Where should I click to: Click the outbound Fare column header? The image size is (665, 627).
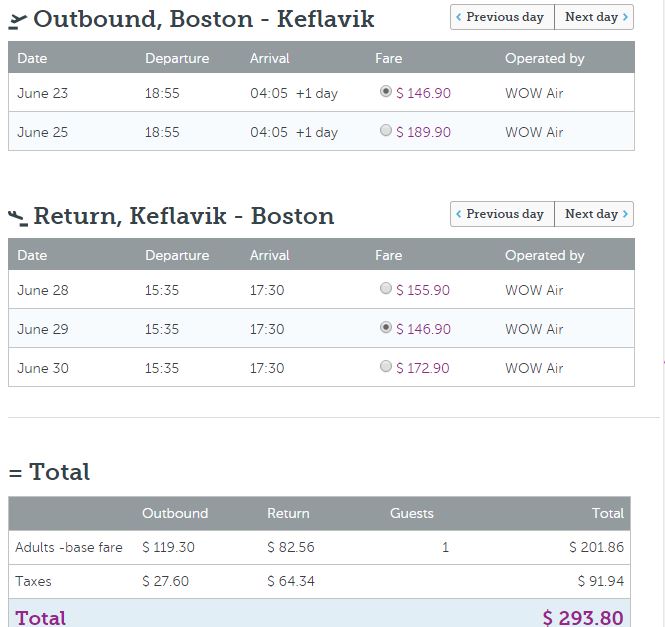click(x=389, y=58)
